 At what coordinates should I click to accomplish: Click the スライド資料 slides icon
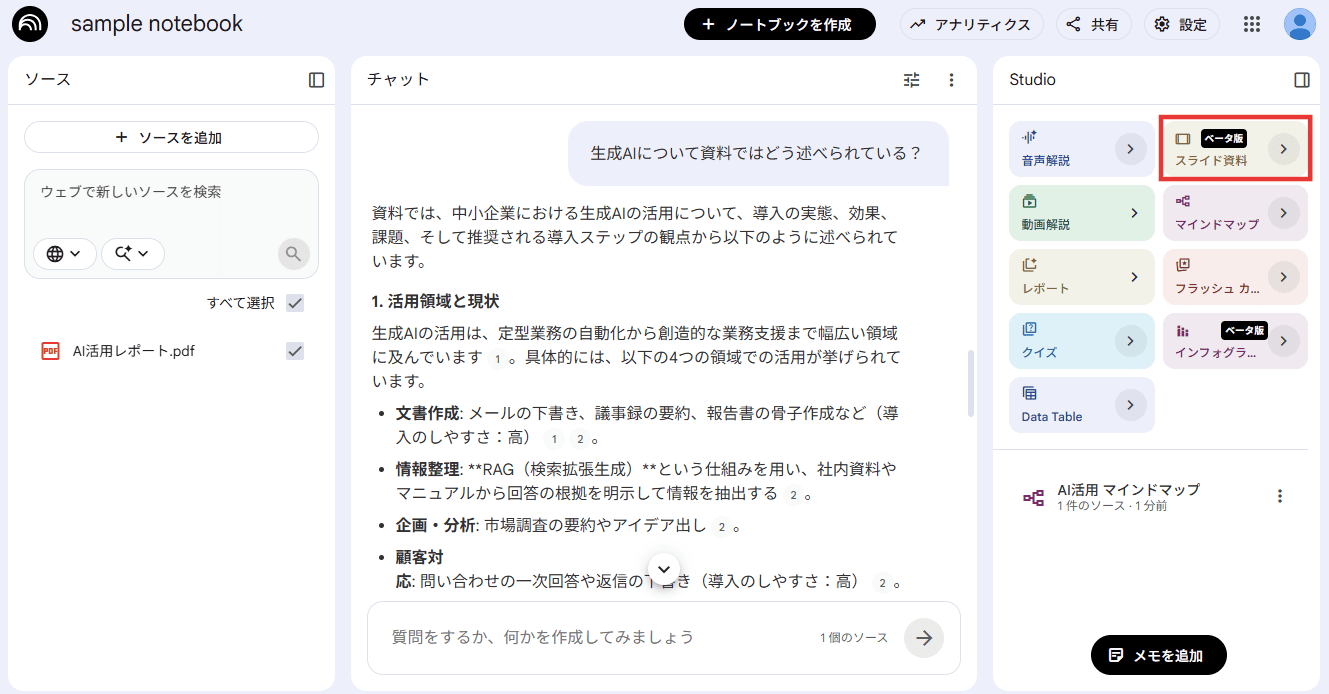coord(1183,138)
